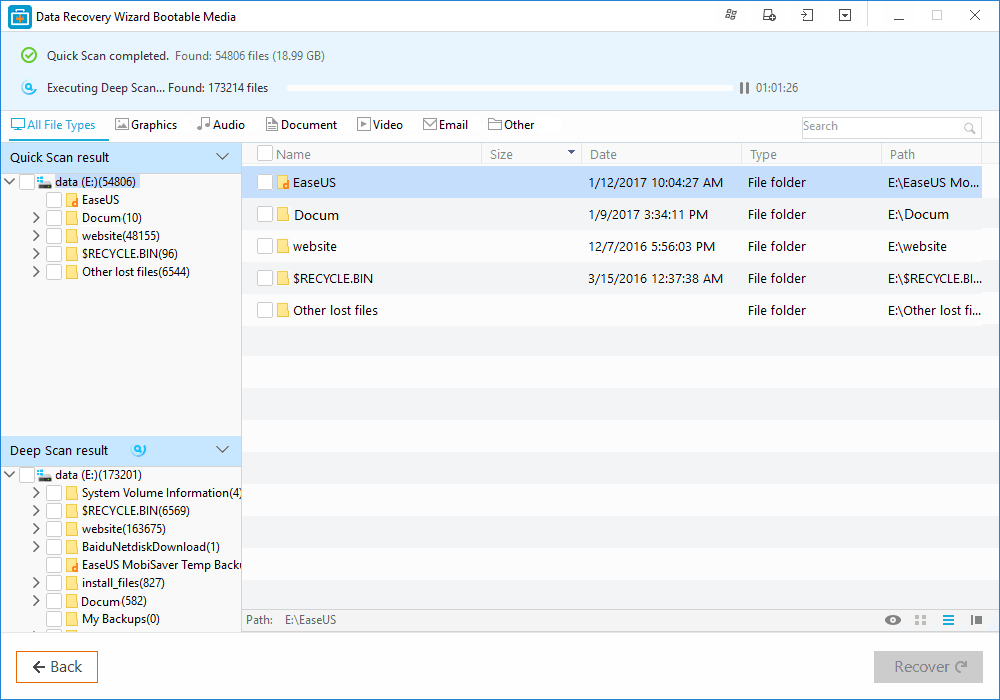The height and width of the screenshot is (700, 1000).
Task: Switch to thumbnail grid view
Action: click(x=920, y=620)
